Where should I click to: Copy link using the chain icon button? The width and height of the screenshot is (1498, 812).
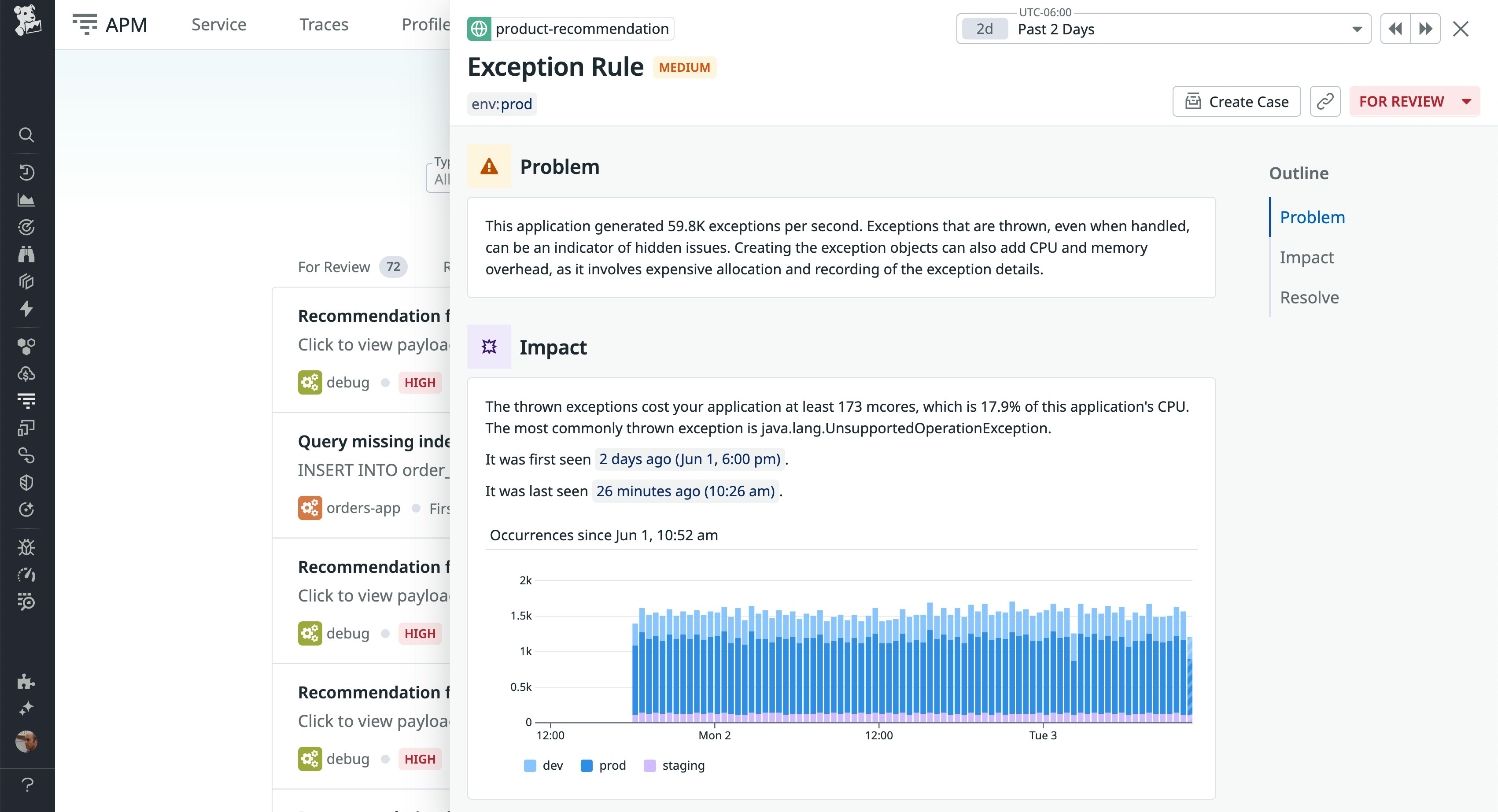(x=1325, y=102)
